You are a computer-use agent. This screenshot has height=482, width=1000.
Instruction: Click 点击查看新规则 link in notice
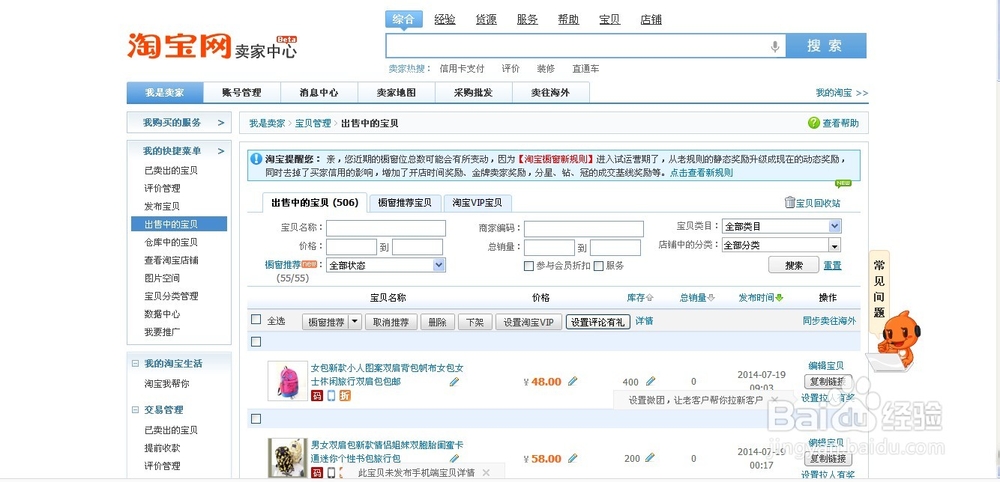tap(701, 173)
